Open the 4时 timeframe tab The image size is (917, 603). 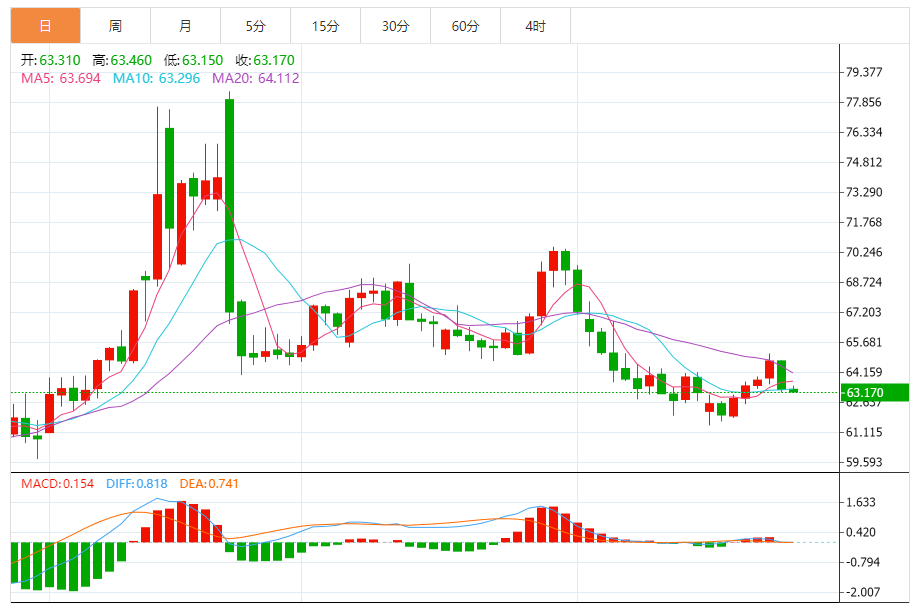(x=536, y=26)
